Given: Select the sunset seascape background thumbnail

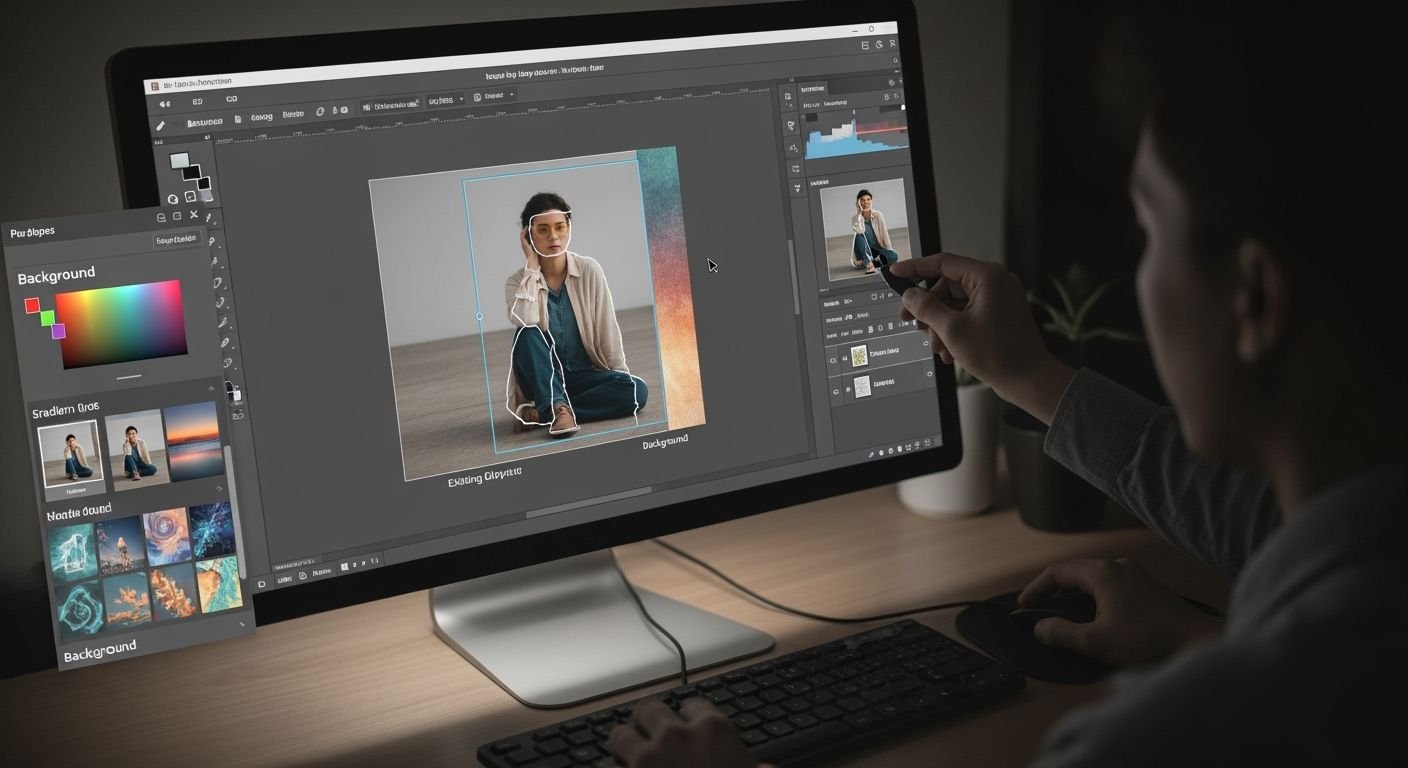Looking at the screenshot, I should (x=194, y=441).
